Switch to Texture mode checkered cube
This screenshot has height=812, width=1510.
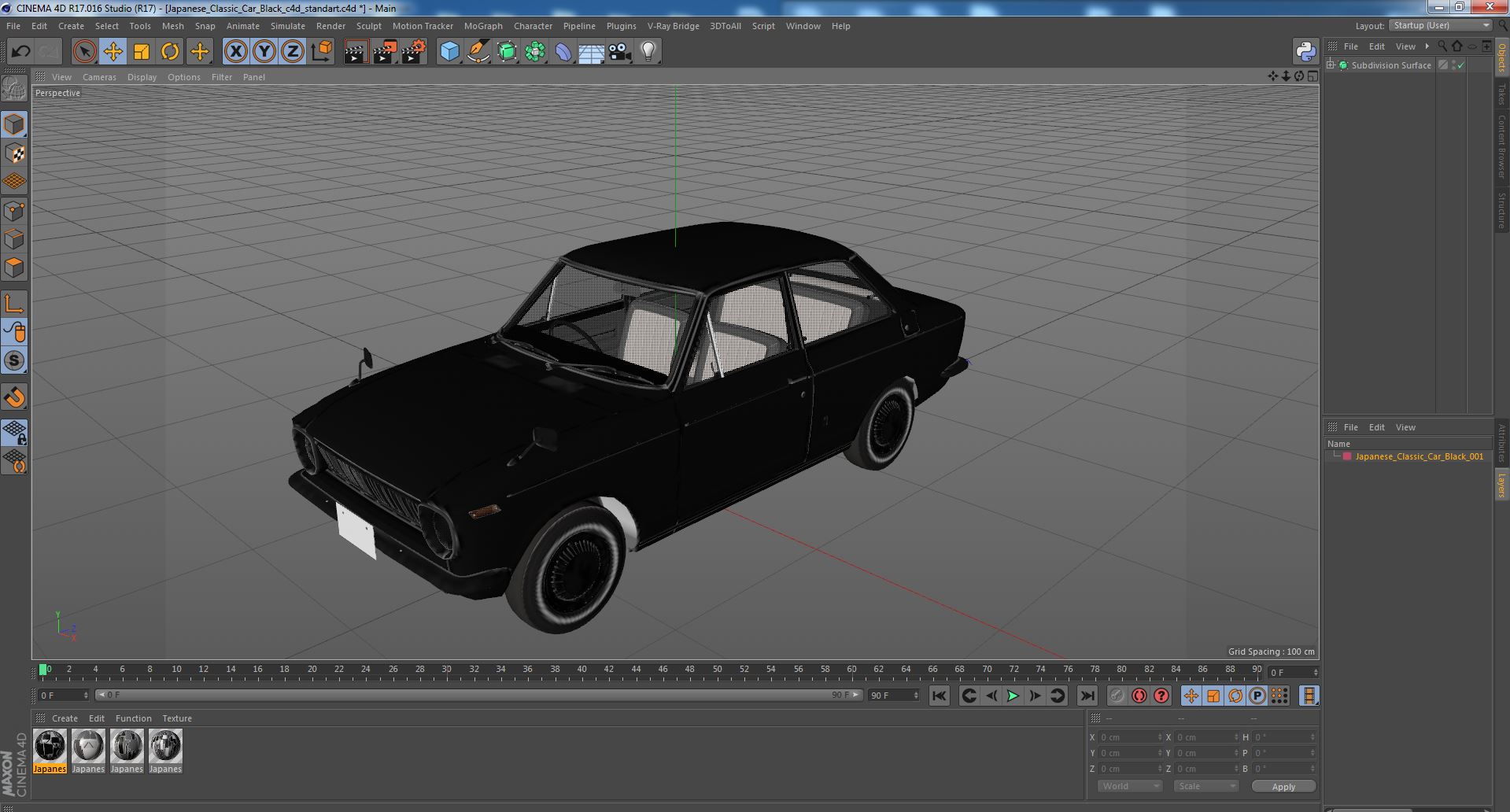coord(14,153)
